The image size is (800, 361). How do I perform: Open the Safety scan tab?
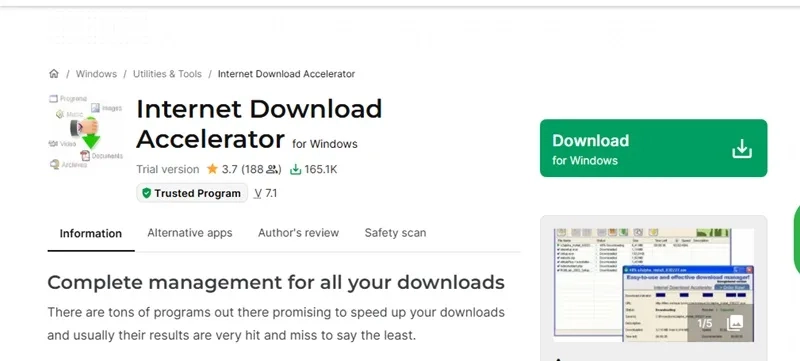pos(395,233)
